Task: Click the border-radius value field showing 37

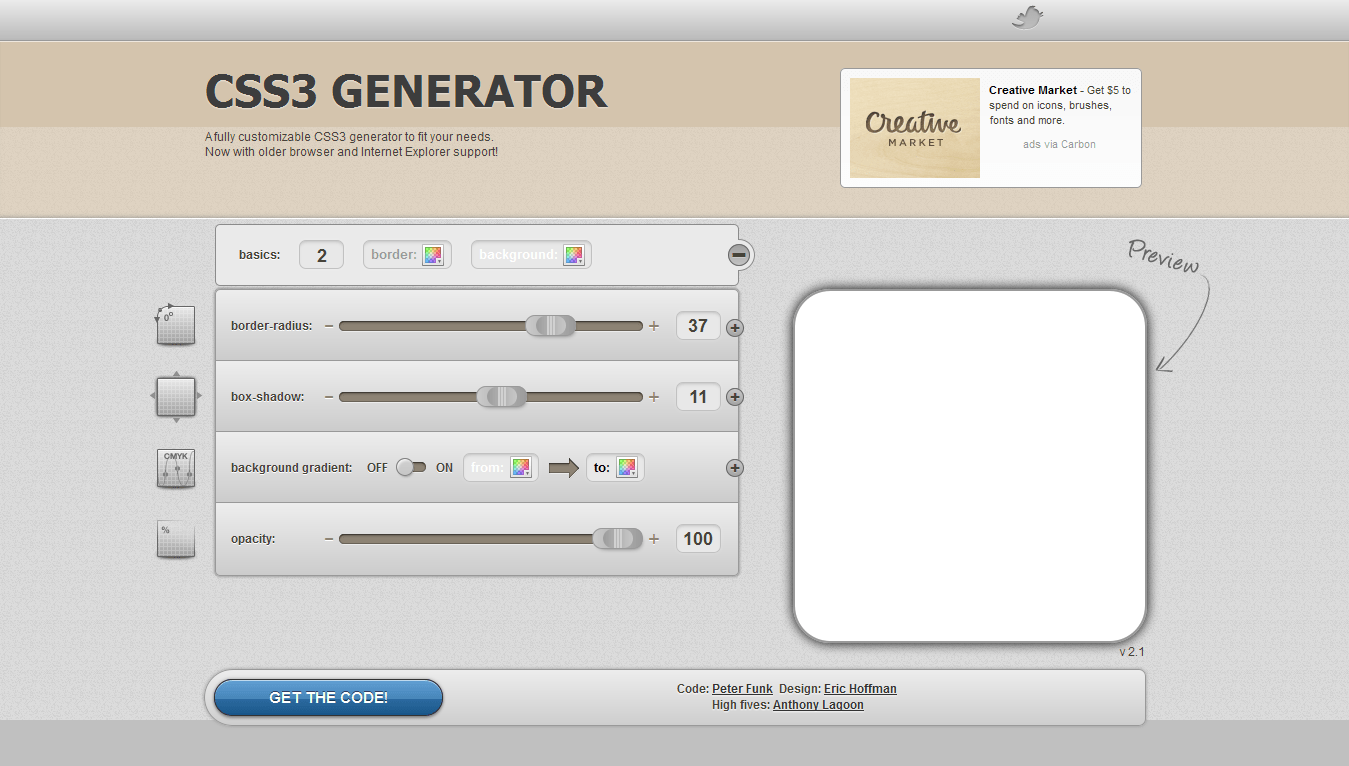Action: point(698,326)
